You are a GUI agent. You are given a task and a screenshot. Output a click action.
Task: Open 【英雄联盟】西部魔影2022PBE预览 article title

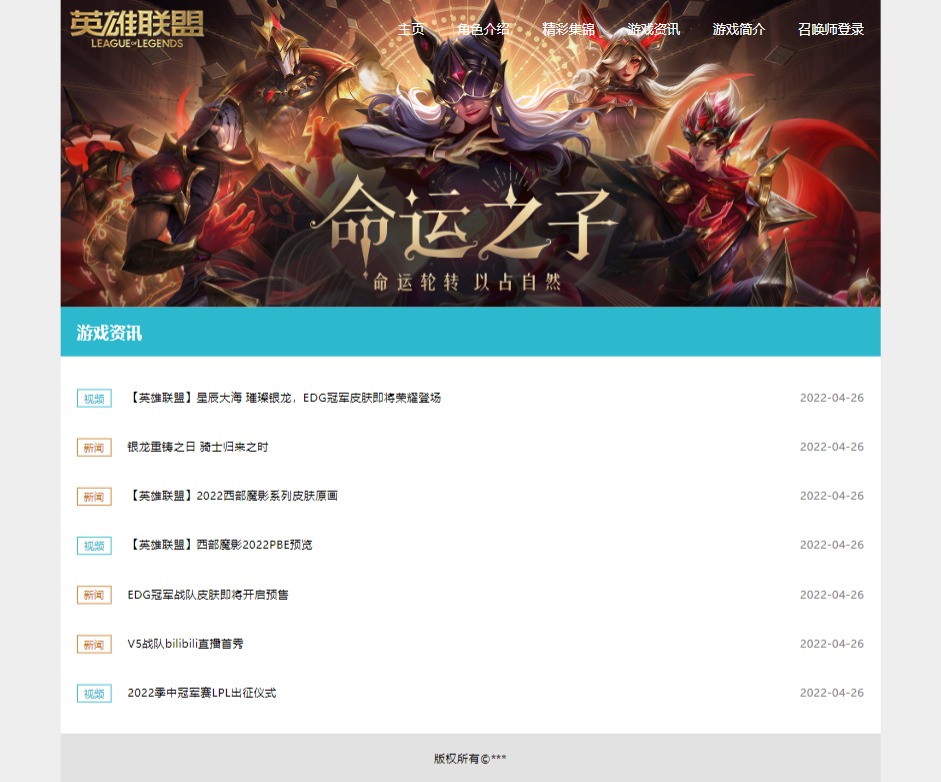point(220,545)
